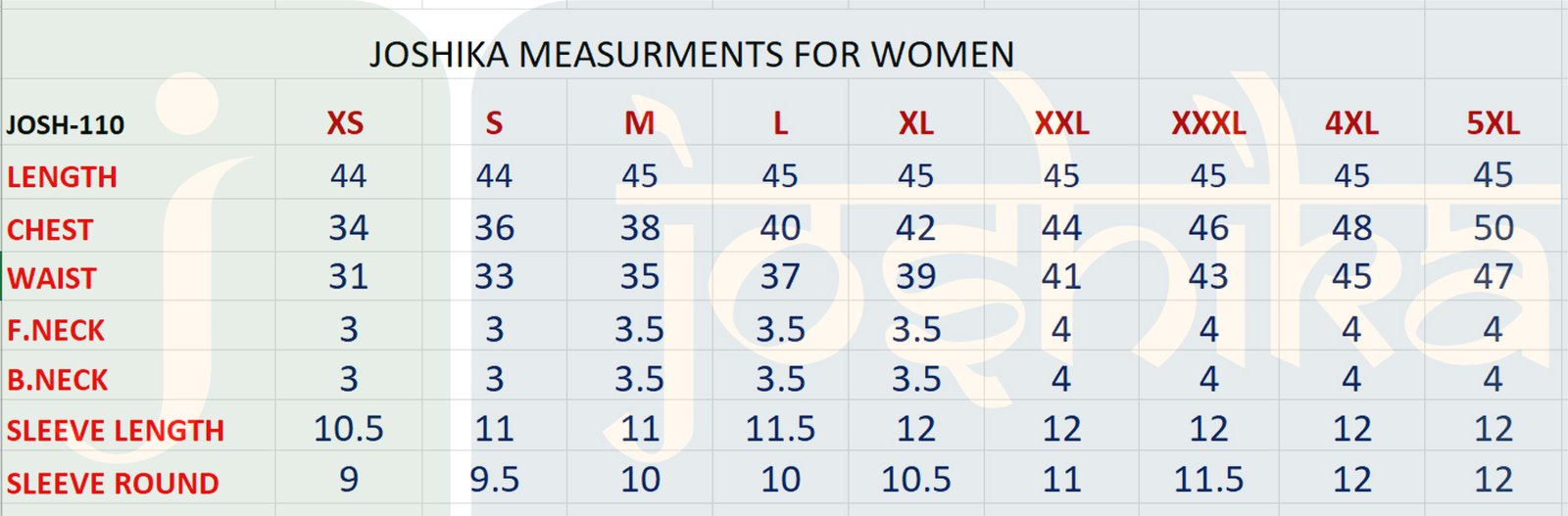Image resolution: width=1568 pixels, height=516 pixels.
Task: Select the 4XL waist value 45
Action: 1351,277
